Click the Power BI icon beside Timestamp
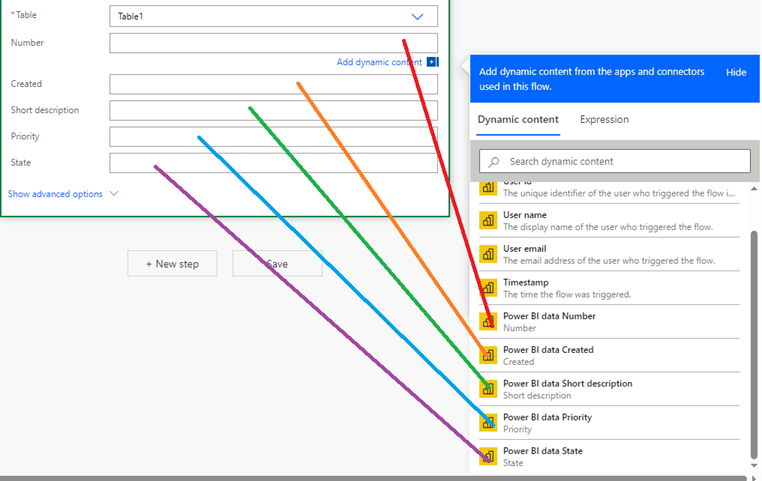The height and width of the screenshot is (481, 762). [x=488, y=288]
